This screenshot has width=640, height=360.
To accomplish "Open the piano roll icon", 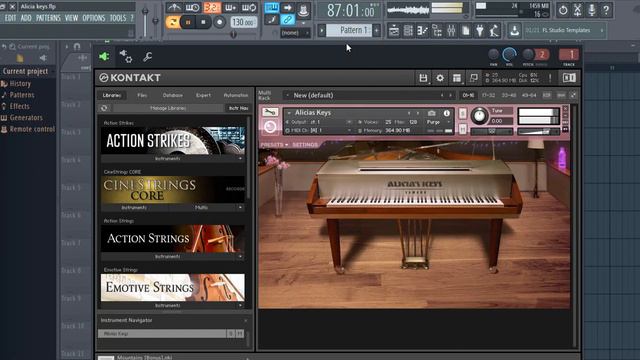I will [x=422, y=31].
